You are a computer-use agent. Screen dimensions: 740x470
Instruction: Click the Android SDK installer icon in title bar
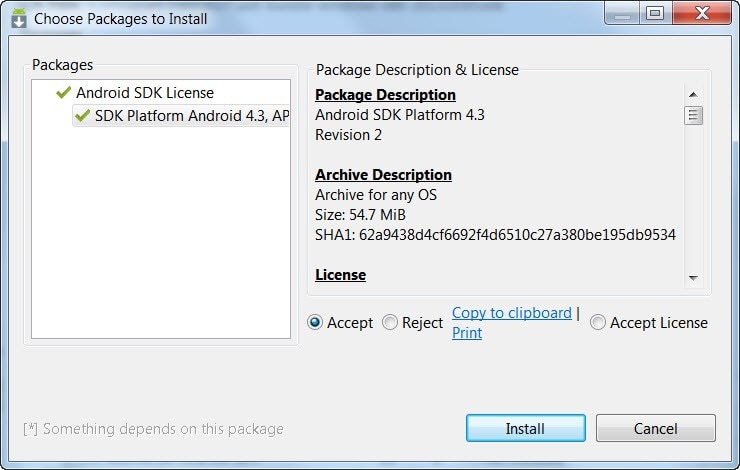[x=18, y=19]
